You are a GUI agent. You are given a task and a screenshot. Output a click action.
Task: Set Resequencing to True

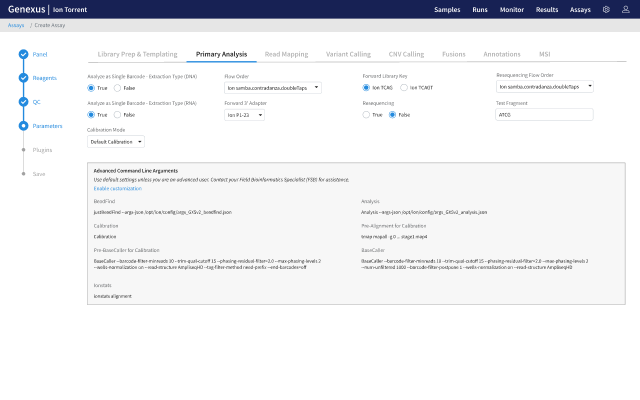click(x=366, y=115)
